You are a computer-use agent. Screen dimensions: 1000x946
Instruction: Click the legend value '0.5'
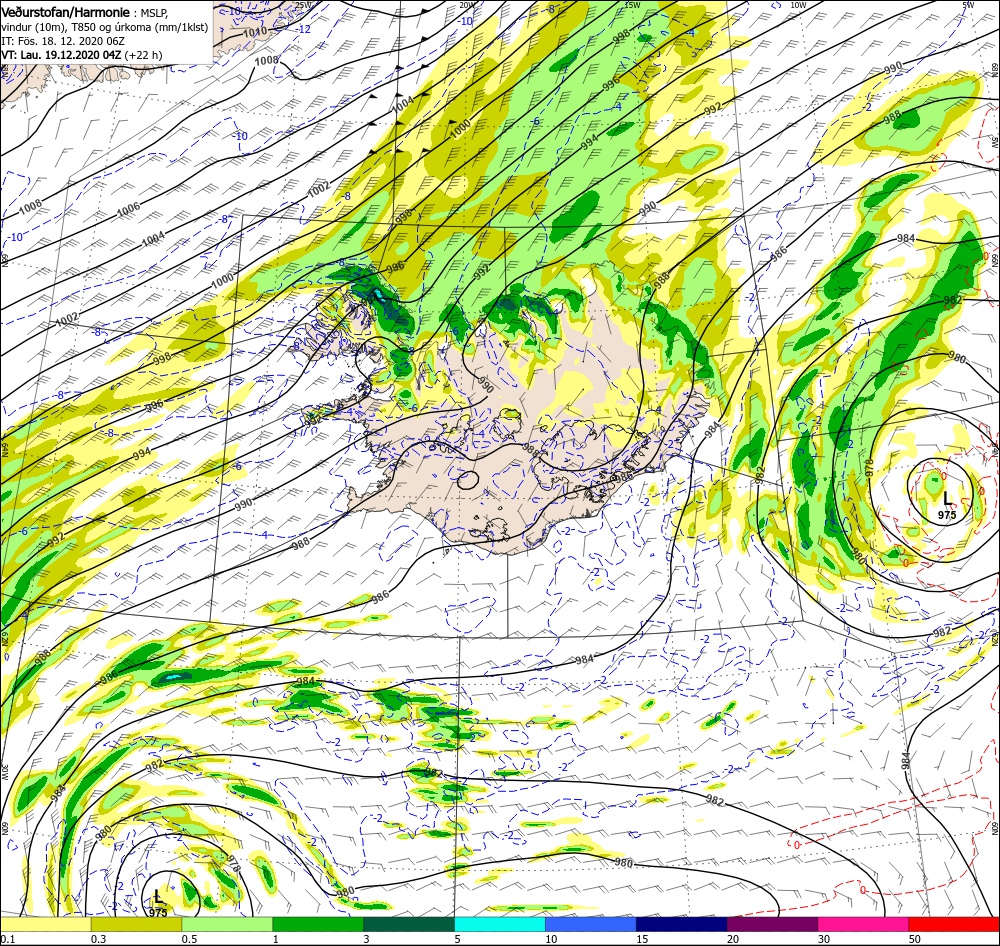(x=189, y=939)
